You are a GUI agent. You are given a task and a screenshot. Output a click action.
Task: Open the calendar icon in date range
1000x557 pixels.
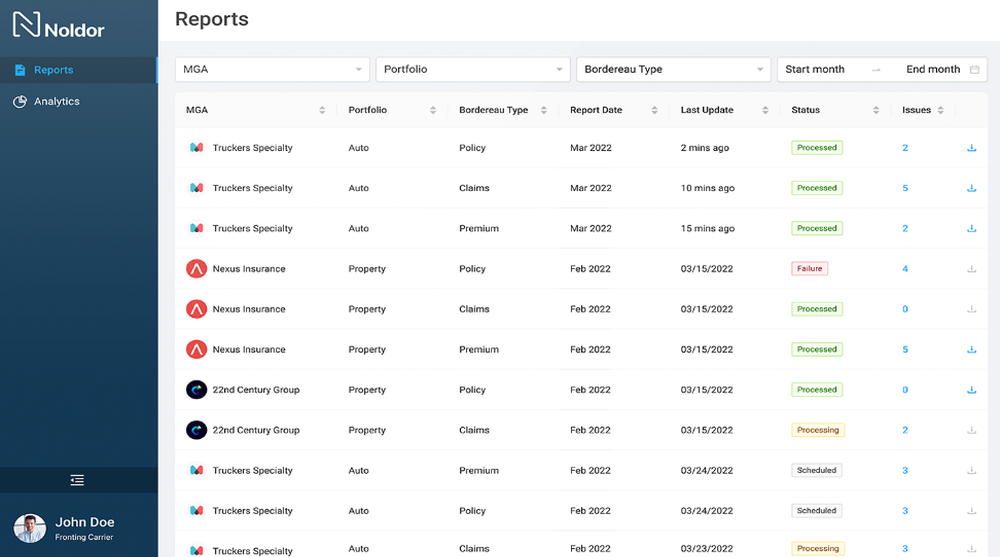click(974, 70)
